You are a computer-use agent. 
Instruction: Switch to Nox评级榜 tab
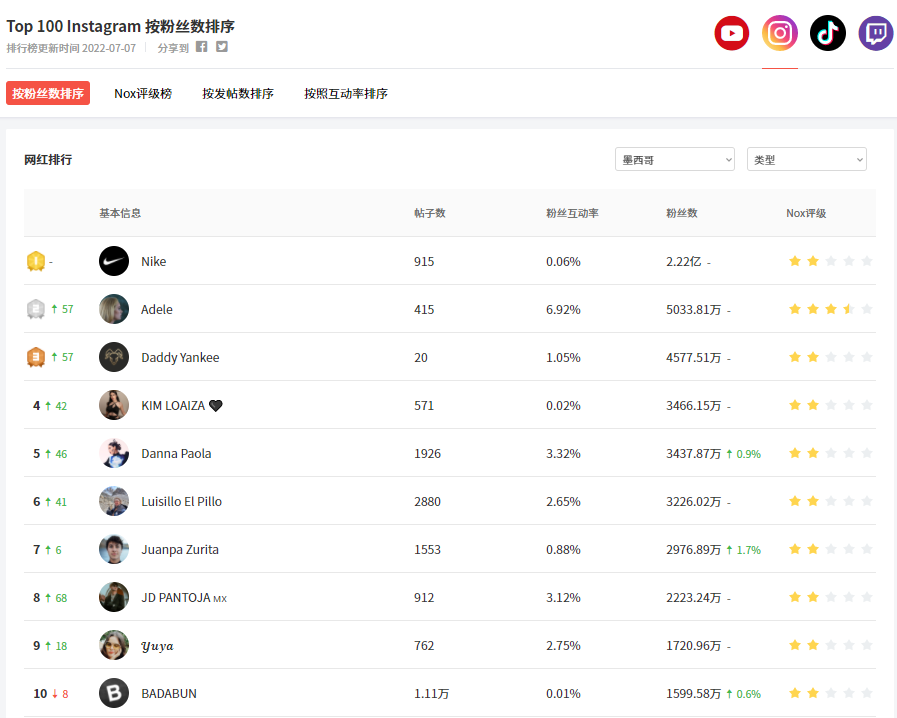coord(143,93)
